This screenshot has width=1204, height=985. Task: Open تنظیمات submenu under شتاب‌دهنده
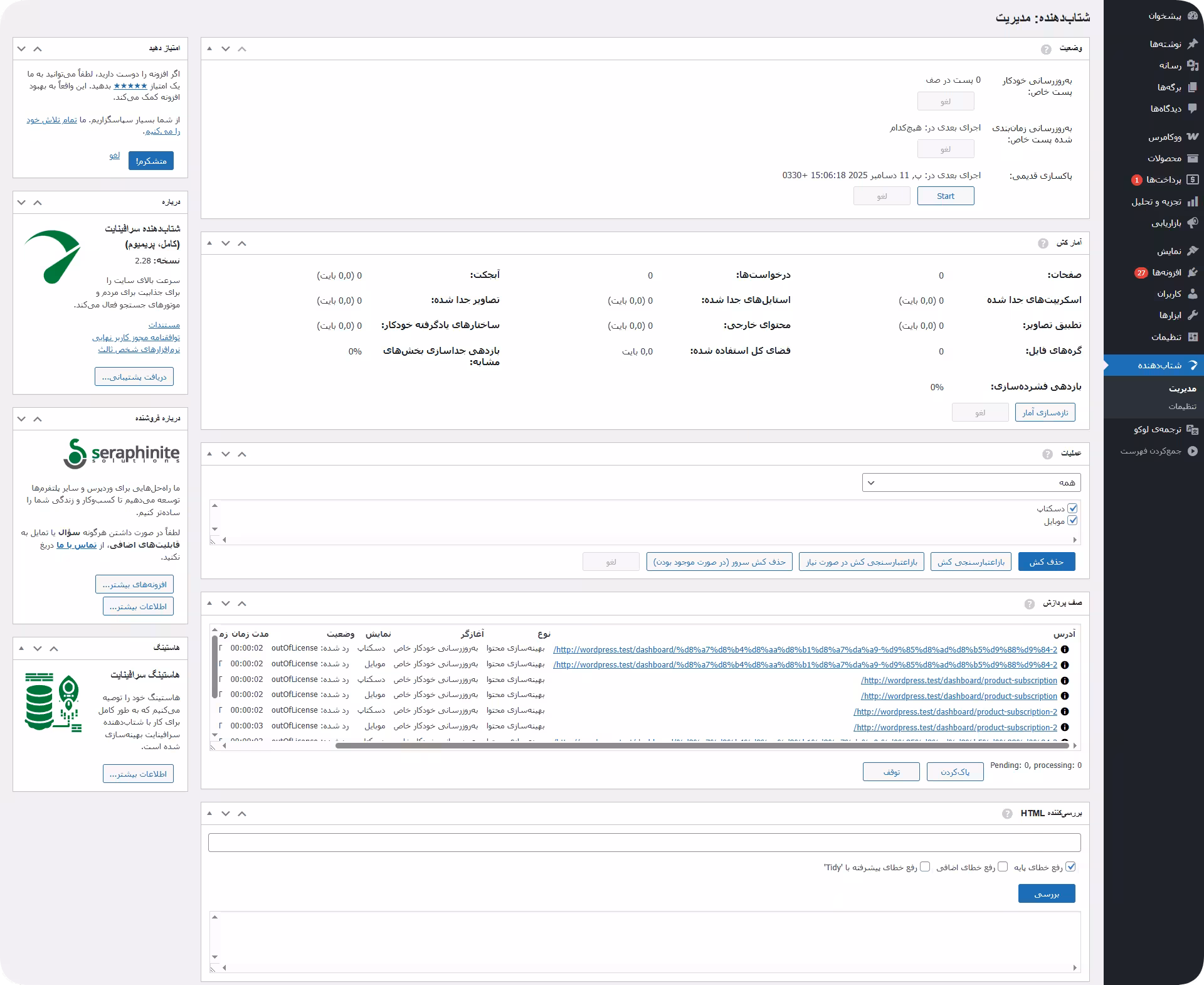coord(1182,407)
